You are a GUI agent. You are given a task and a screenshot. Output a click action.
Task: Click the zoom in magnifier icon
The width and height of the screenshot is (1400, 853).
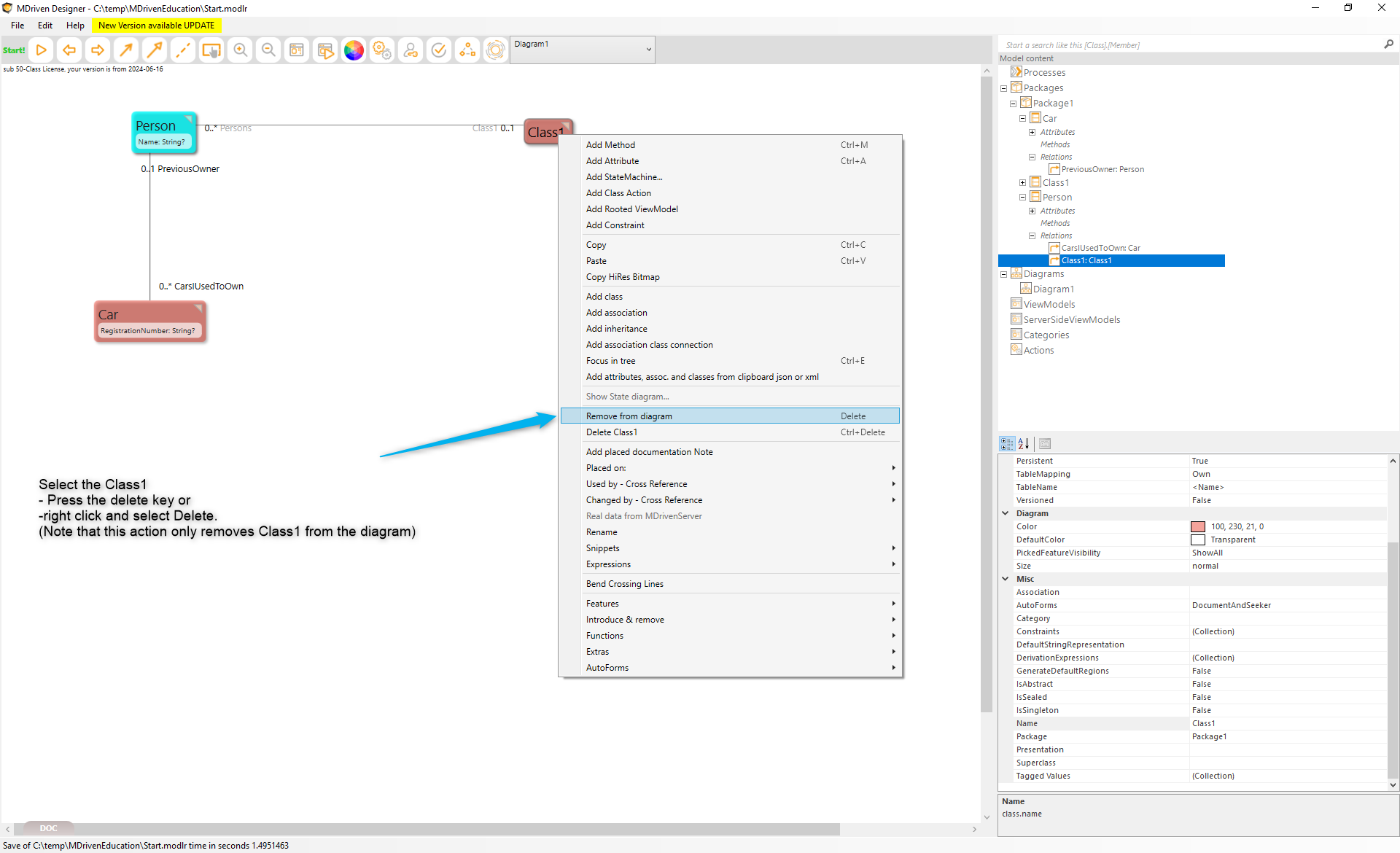pos(240,50)
